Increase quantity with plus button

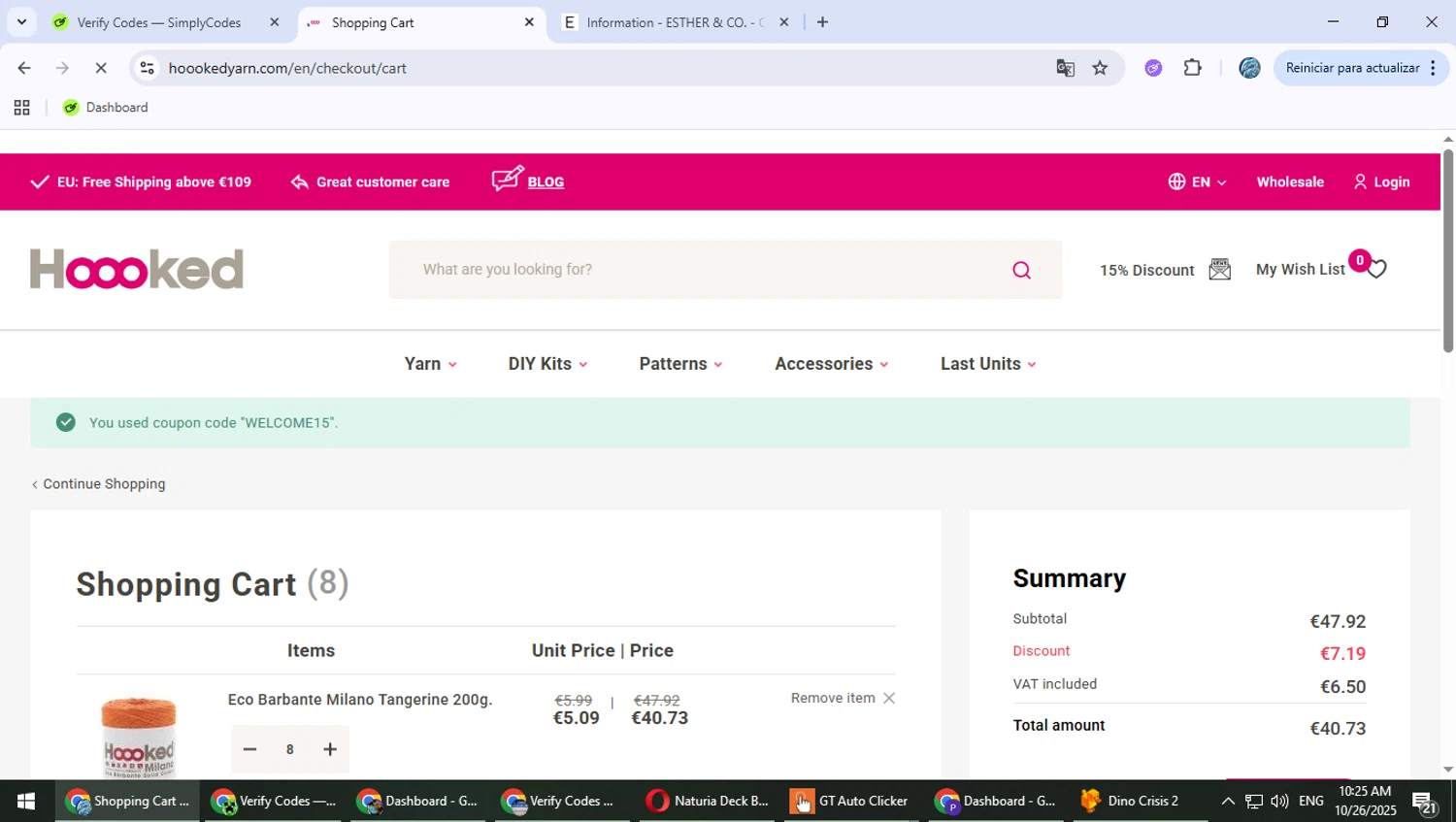point(330,749)
